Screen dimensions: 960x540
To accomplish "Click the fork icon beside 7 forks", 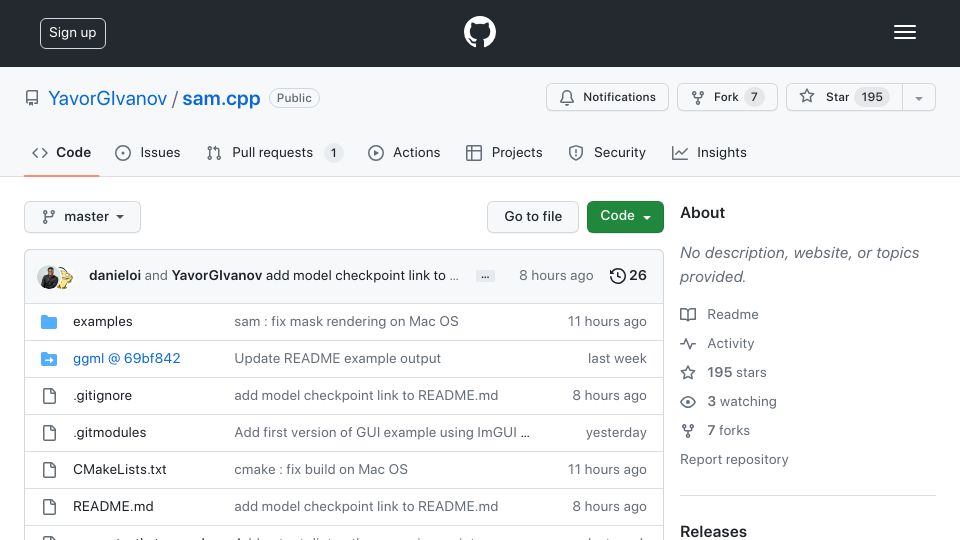I will (688, 431).
